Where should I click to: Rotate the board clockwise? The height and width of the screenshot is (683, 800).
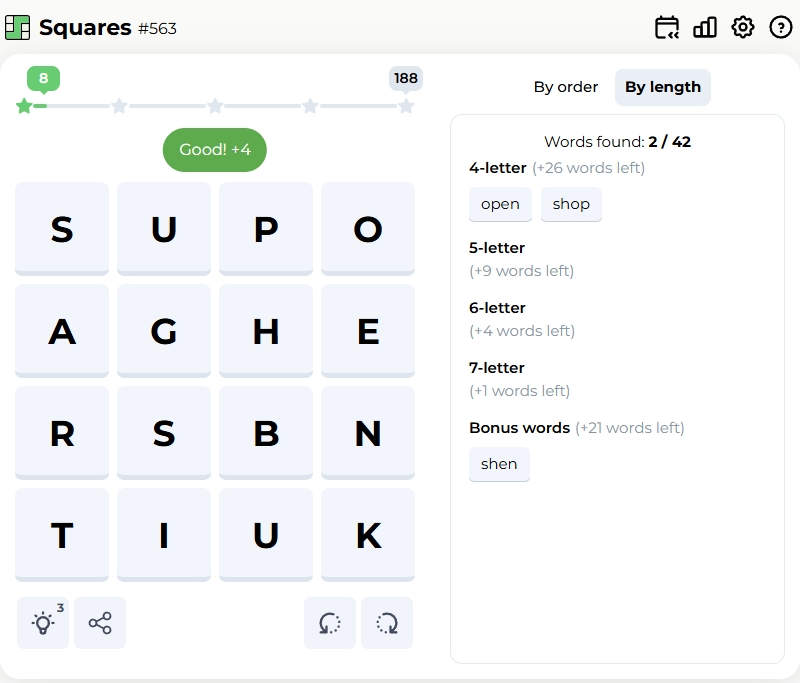387,623
